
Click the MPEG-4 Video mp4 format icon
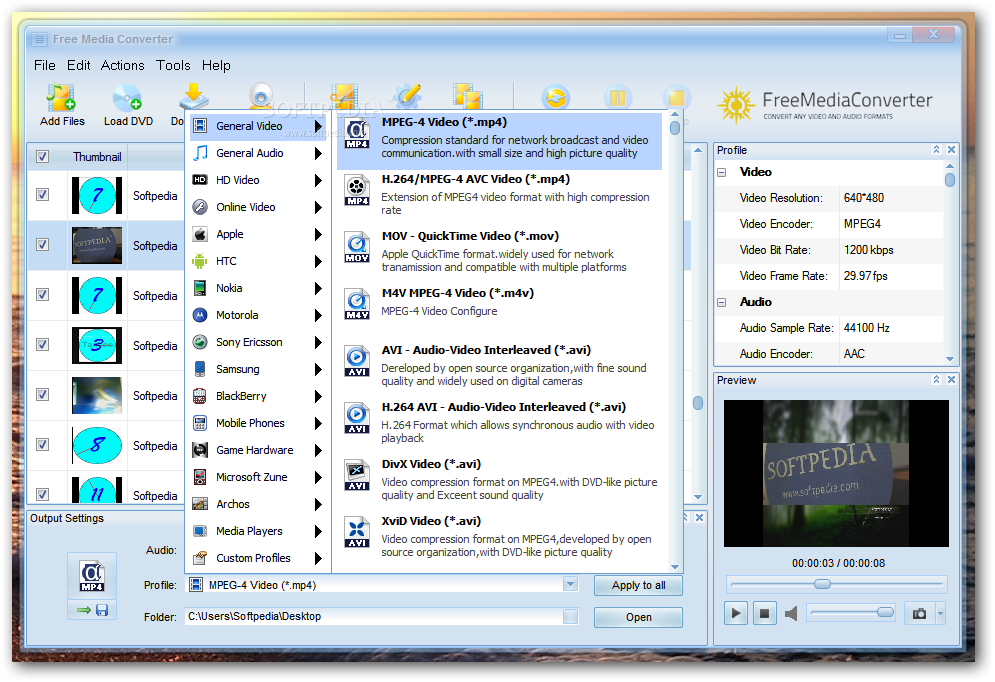[x=357, y=134]
